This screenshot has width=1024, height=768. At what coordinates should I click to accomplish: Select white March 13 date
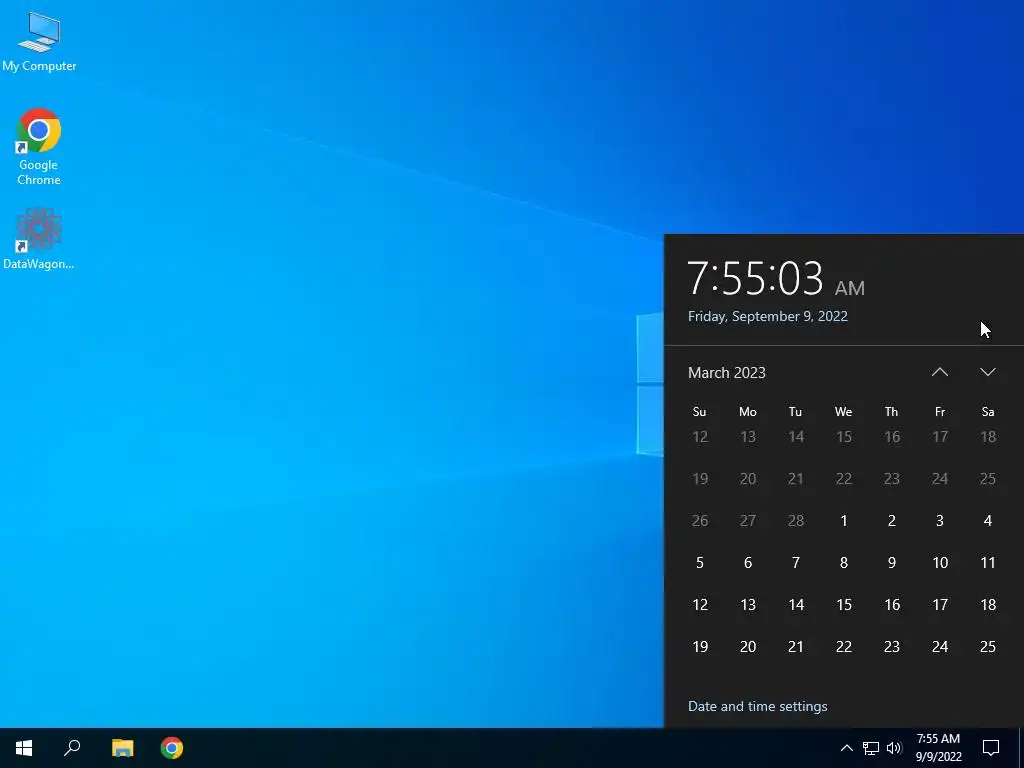pyautogui.click(x=748, y=605)
